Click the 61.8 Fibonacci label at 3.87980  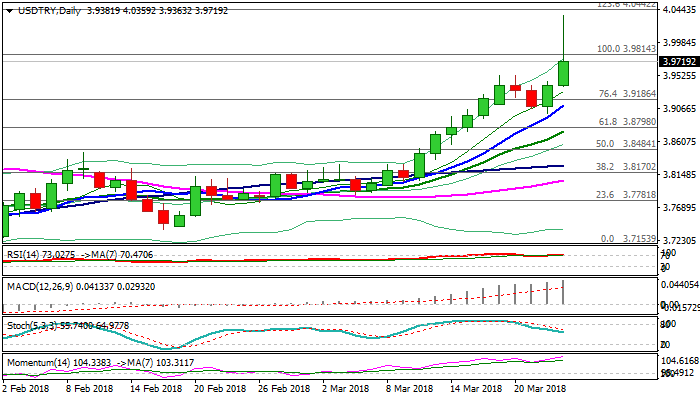(x=627, y=122)
